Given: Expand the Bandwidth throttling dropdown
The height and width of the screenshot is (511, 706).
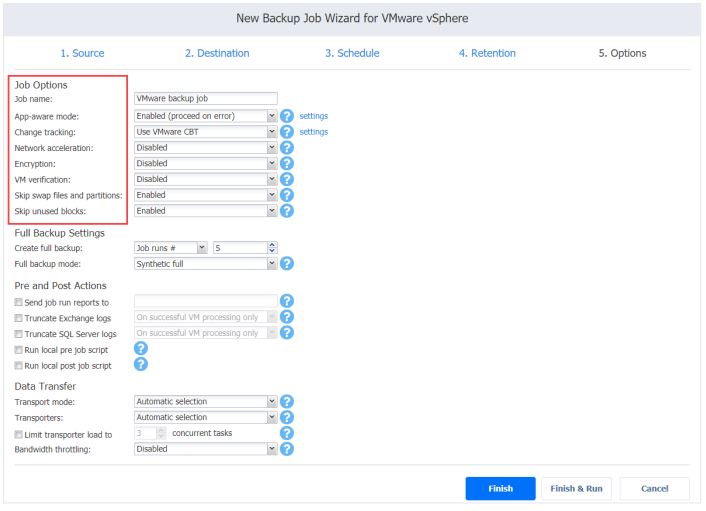Looking at the screenshot, I should click(x=205, y=449).
